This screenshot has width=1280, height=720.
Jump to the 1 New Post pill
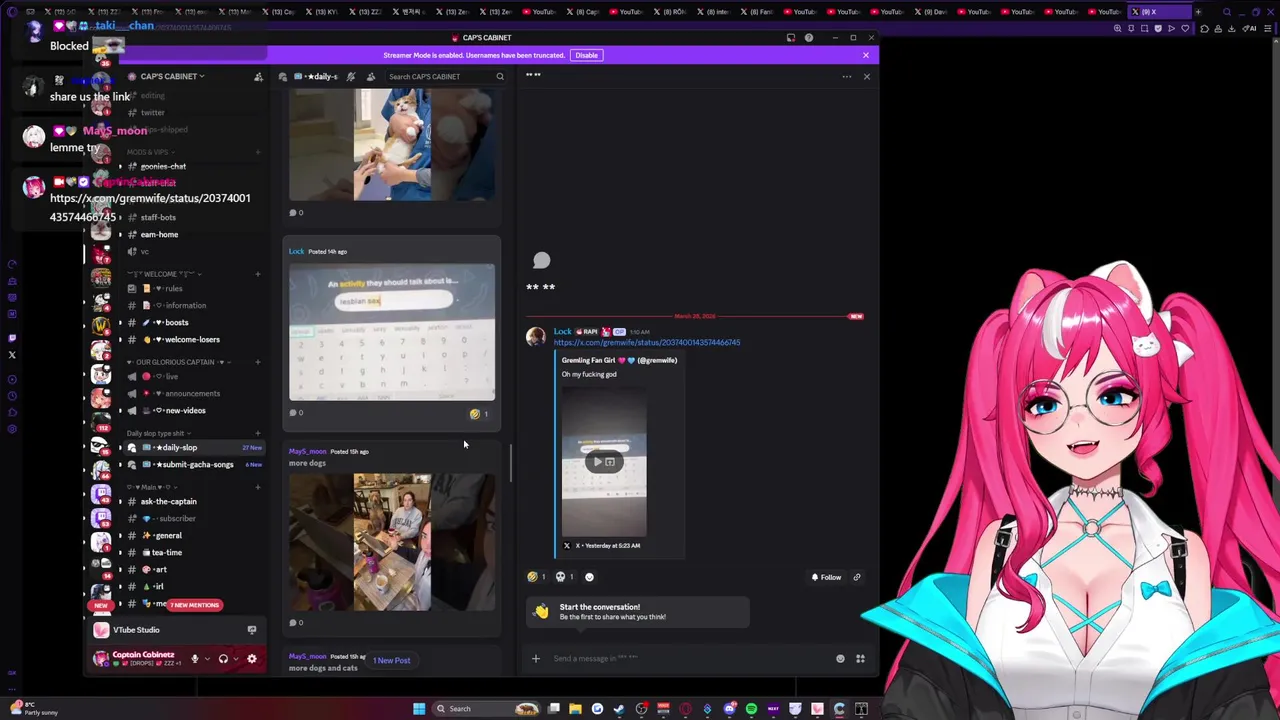point(392,660)
